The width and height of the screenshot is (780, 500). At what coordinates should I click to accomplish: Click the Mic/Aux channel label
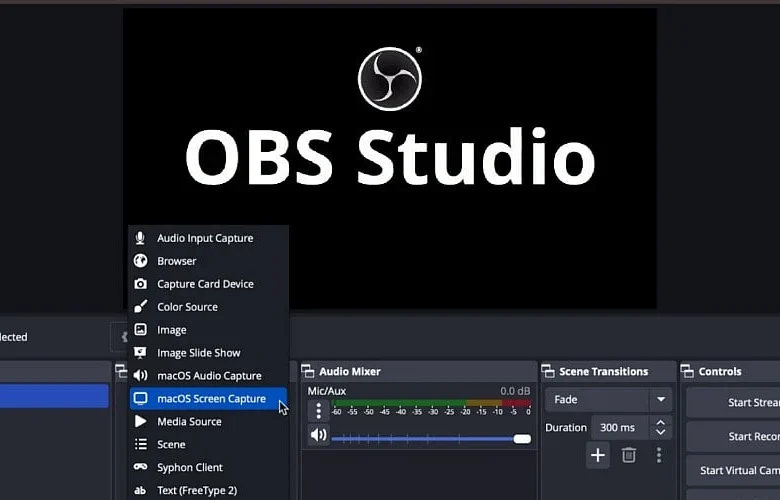pos(327,391)
